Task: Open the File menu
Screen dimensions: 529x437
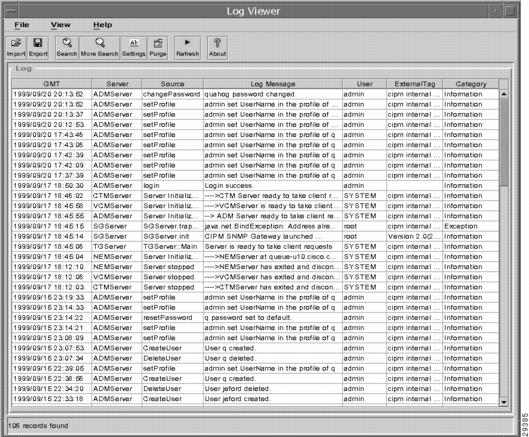Action: point(22,25)
